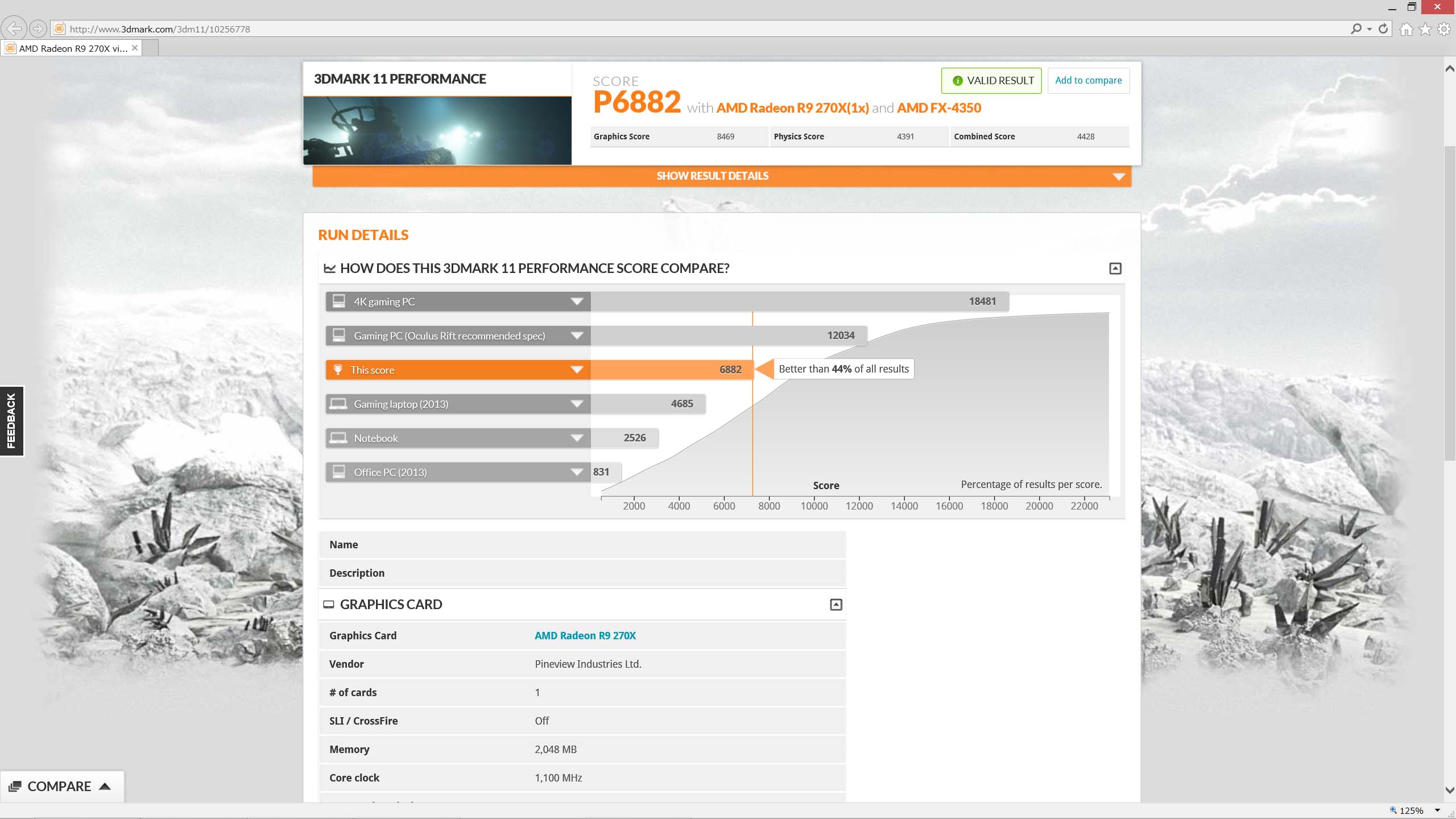The width and height of the screenshot is (1456, 819).
Task: Click the trophy icon in This score row
Action: pyautogui.click(x=338, y=370)
